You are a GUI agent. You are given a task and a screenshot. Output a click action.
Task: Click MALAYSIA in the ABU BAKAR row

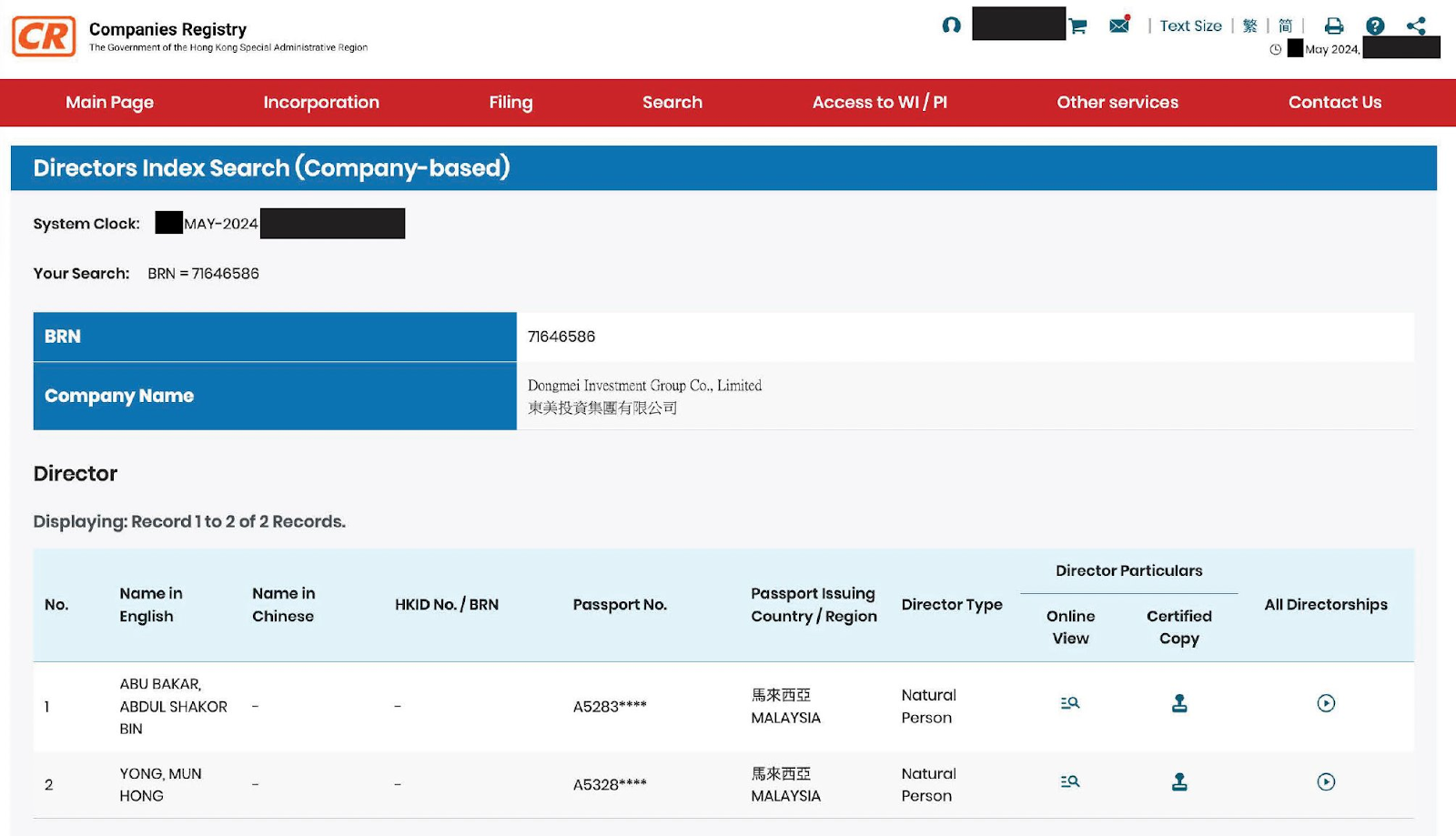point(785,718)
